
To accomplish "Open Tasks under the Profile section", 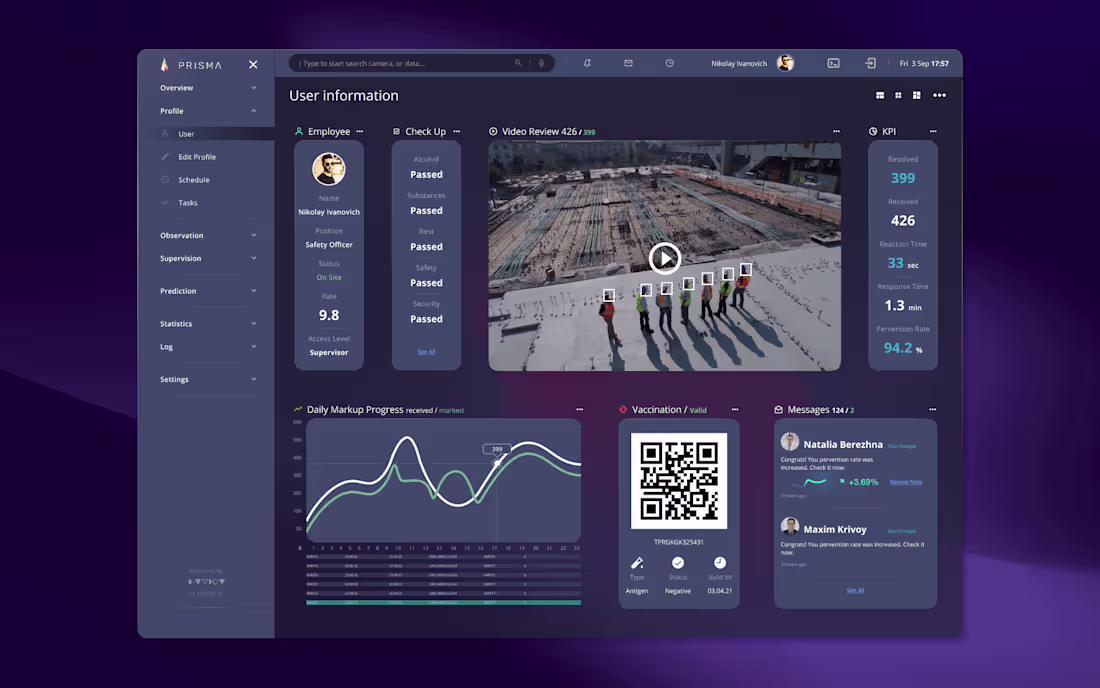I will click(x=190, y=203).
